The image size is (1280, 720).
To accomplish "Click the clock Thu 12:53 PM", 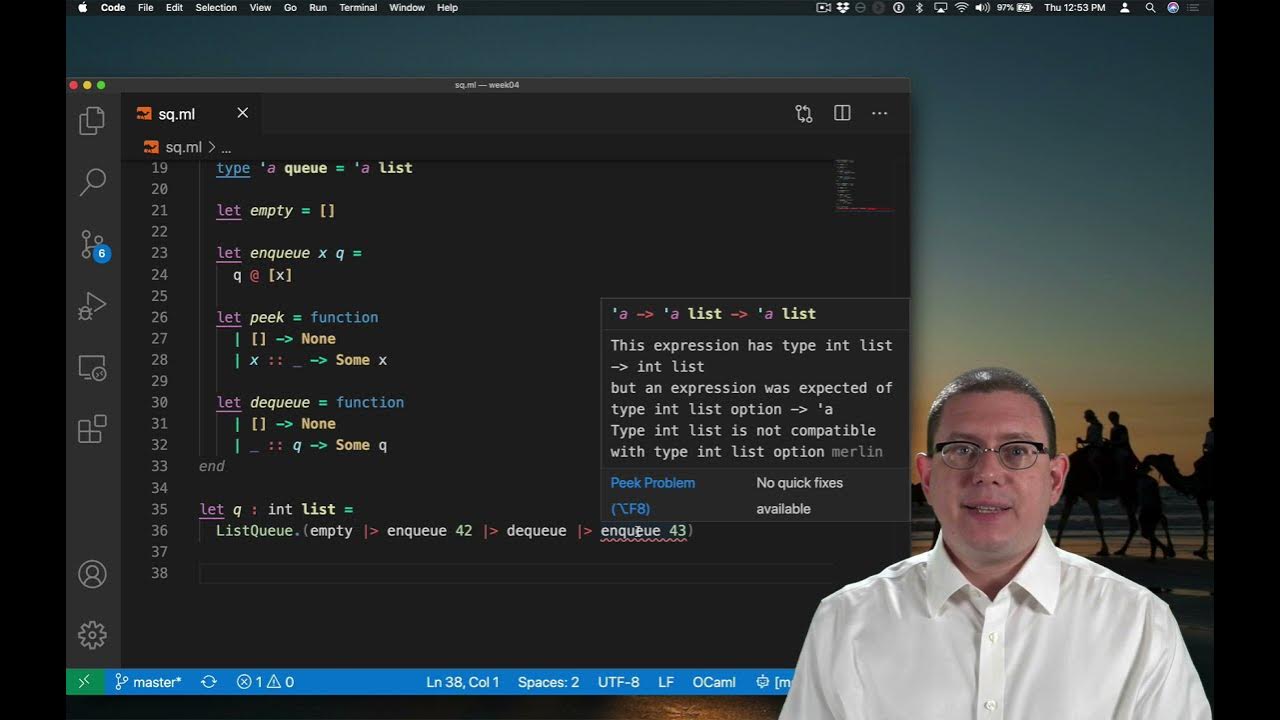I will pyautogui.click(x=1074, y=7).
